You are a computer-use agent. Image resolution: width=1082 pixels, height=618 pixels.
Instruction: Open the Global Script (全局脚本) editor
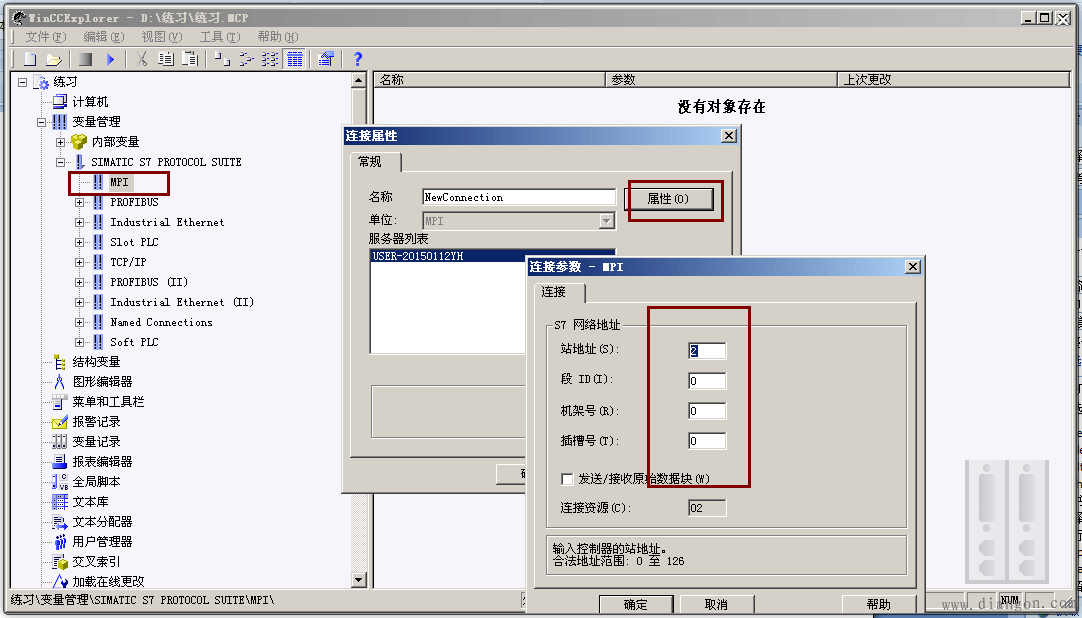coord(102,480)
